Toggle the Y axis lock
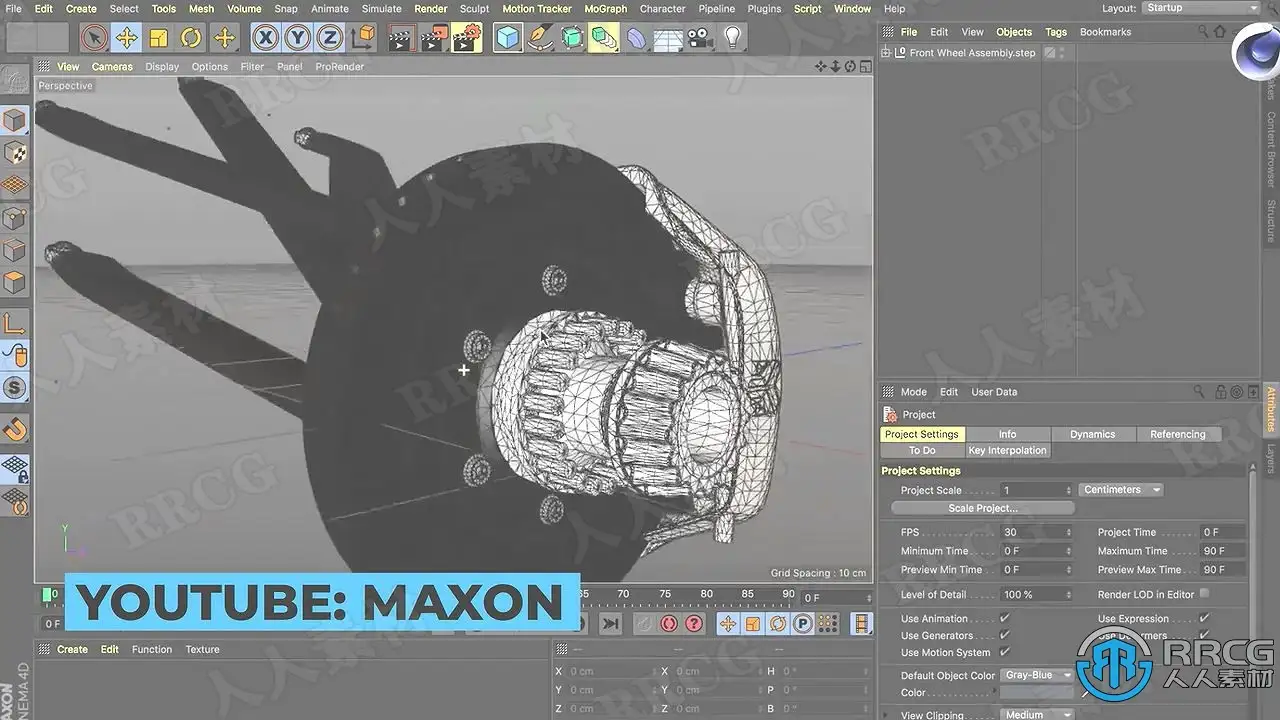The height and width of the screenshot is (720, 1280). [297, 38]
